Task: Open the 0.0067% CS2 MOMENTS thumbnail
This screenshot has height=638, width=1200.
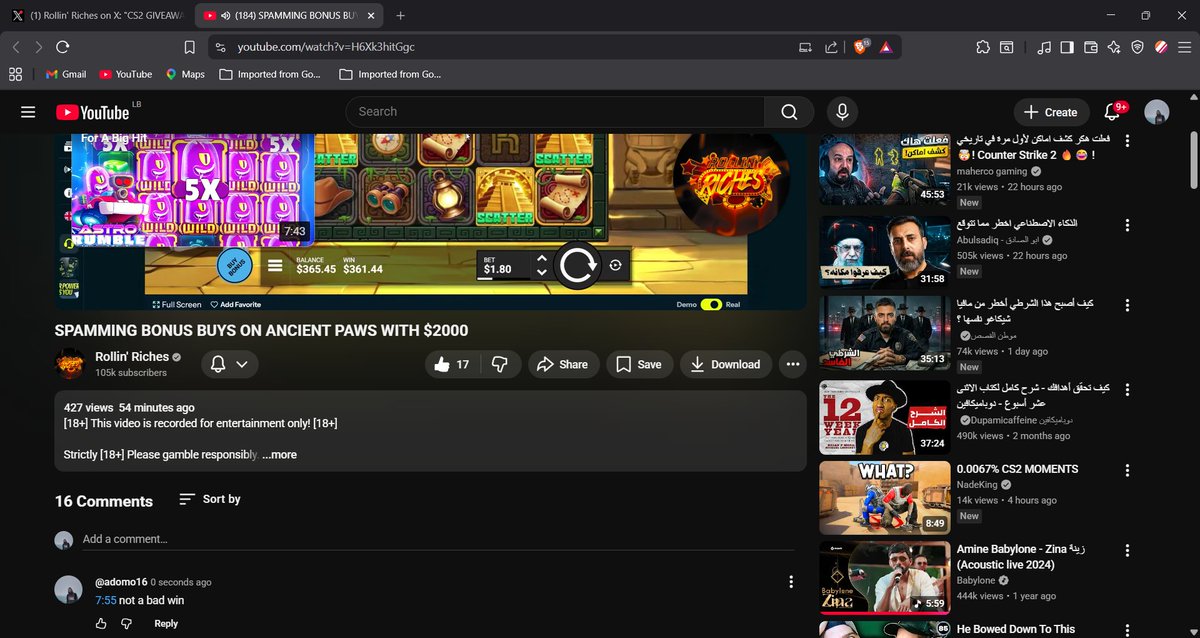Action: pos(885,497)
